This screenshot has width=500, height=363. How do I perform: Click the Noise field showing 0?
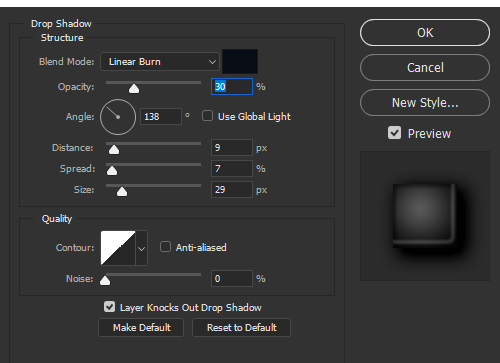point(232,279)
